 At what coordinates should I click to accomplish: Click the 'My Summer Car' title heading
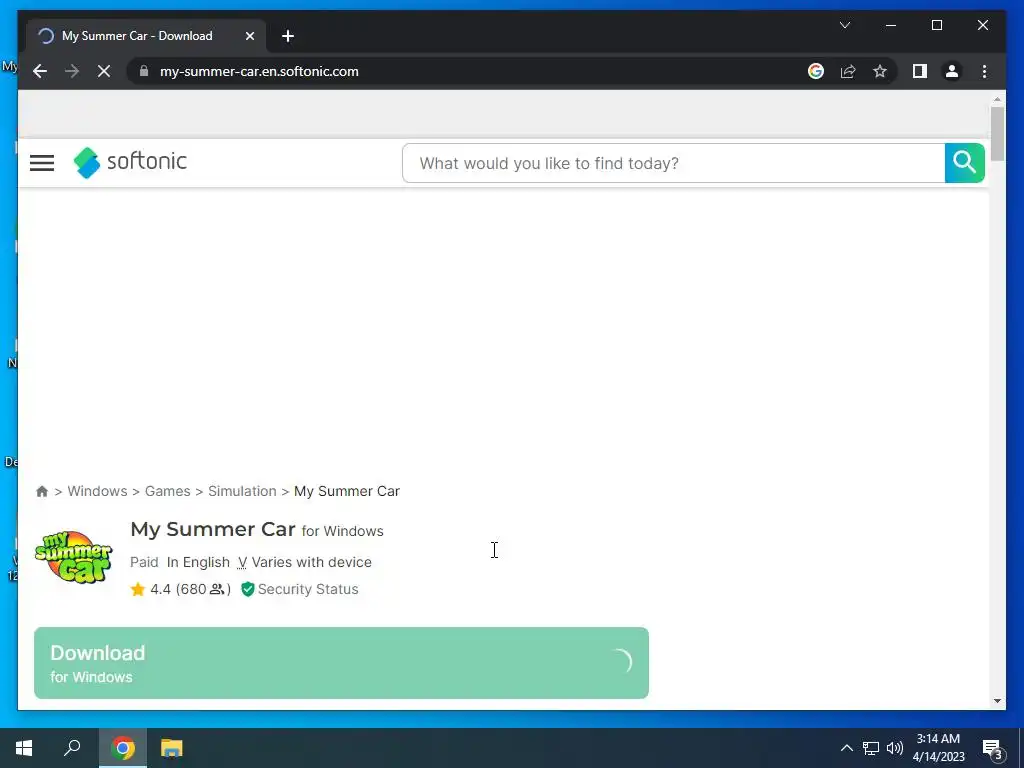[x=213, y=529]
